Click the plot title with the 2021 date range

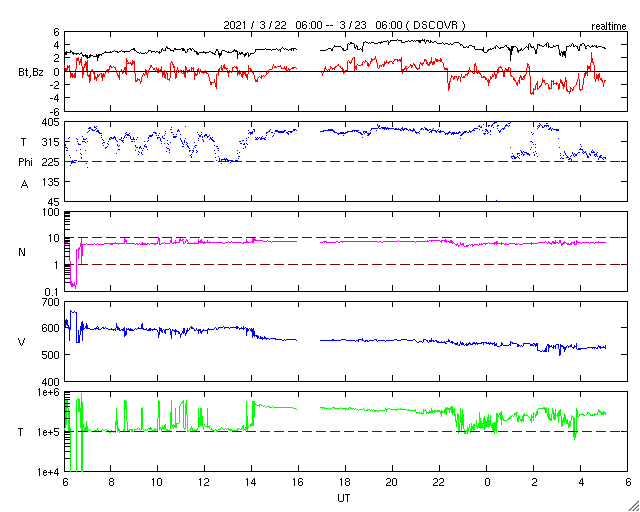[x=344, y=25]
